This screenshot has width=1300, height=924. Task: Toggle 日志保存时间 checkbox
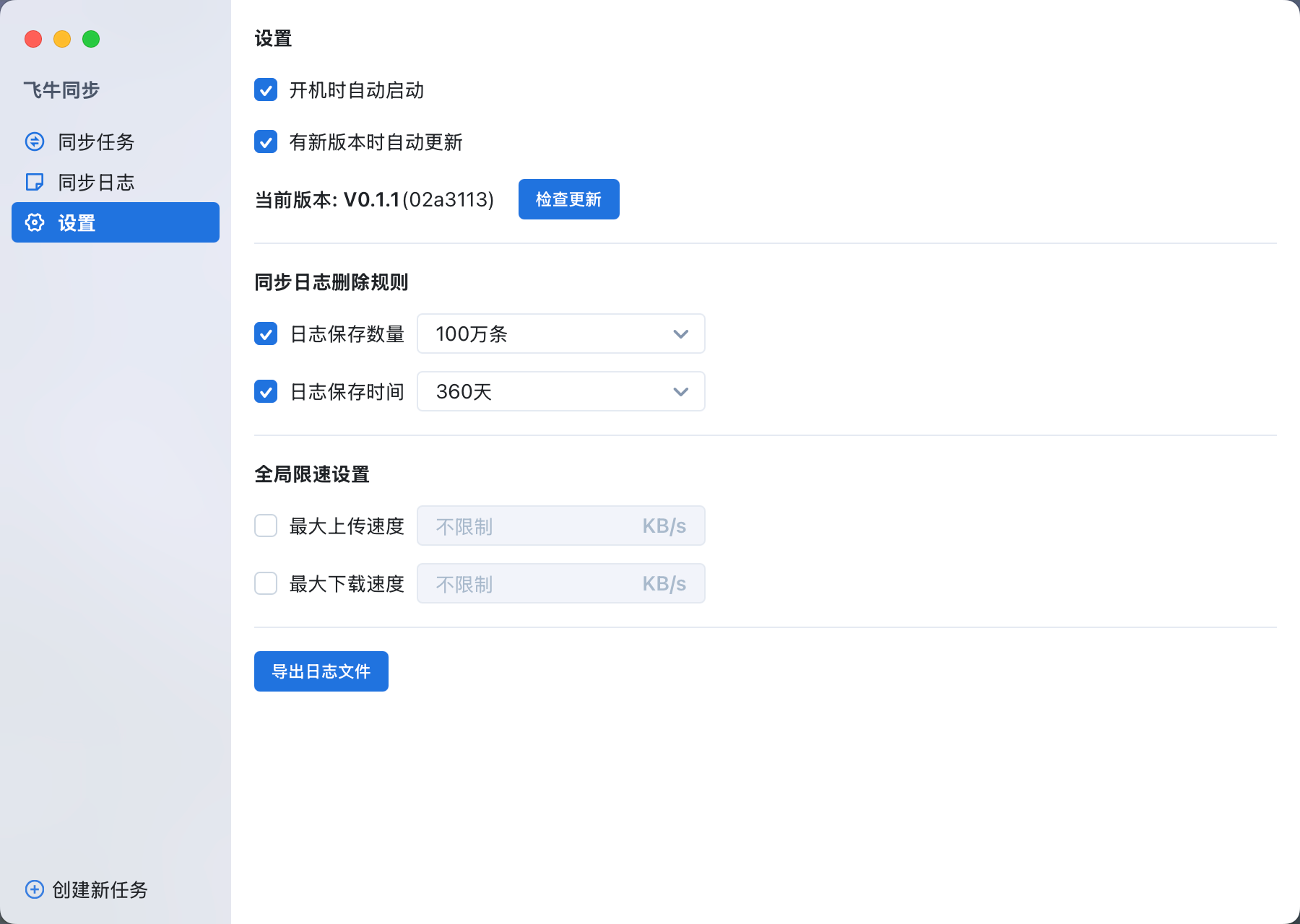pos(266,392)
